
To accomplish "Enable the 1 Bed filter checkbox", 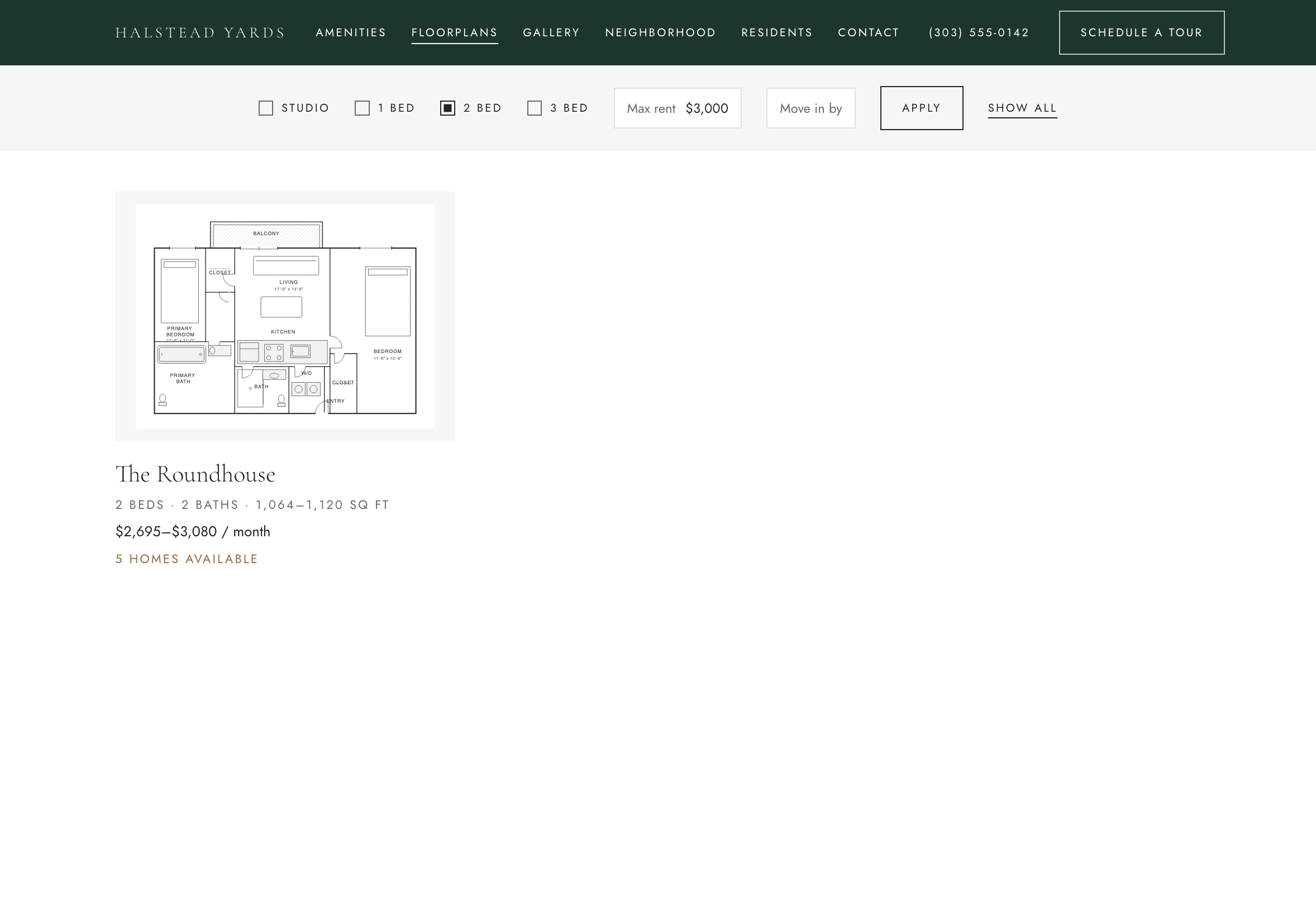I will (363, 108).
